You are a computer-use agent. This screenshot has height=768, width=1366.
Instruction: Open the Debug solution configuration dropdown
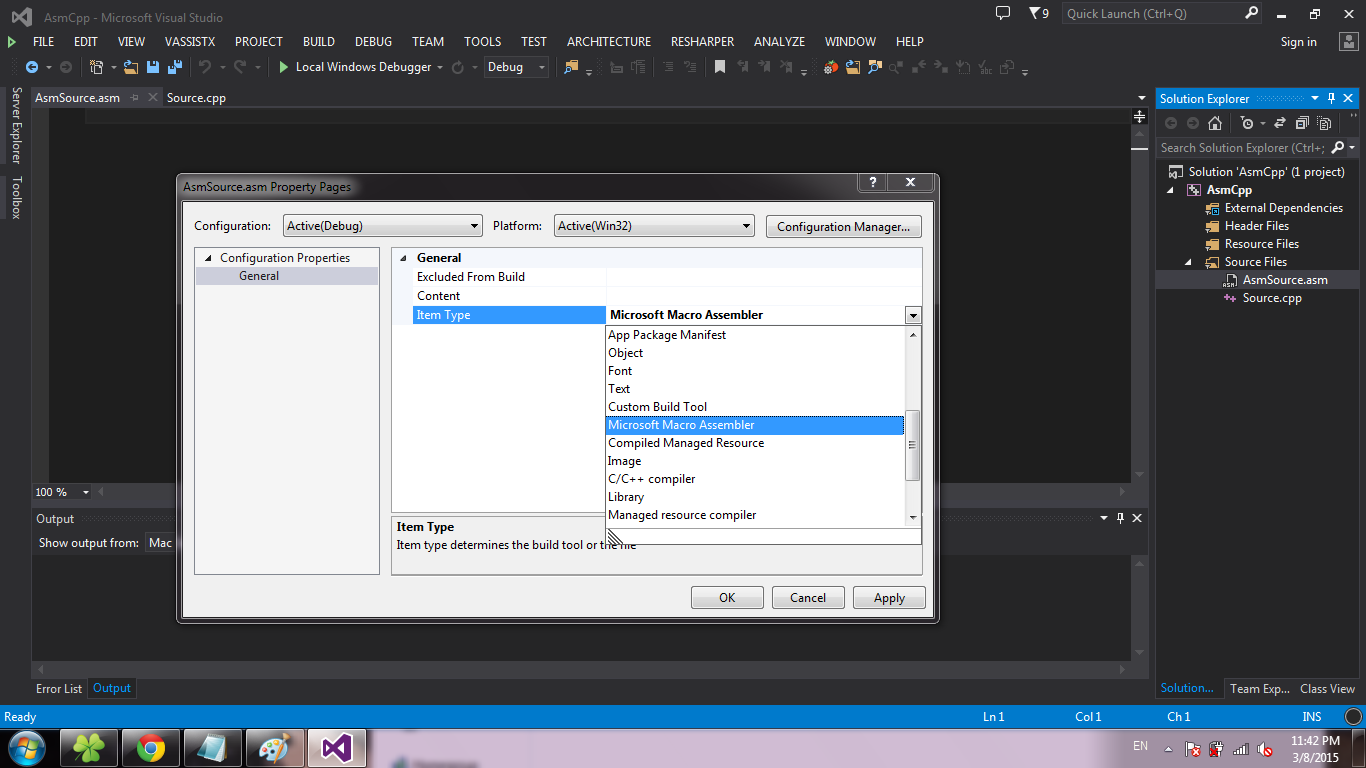tap(516, 67)
